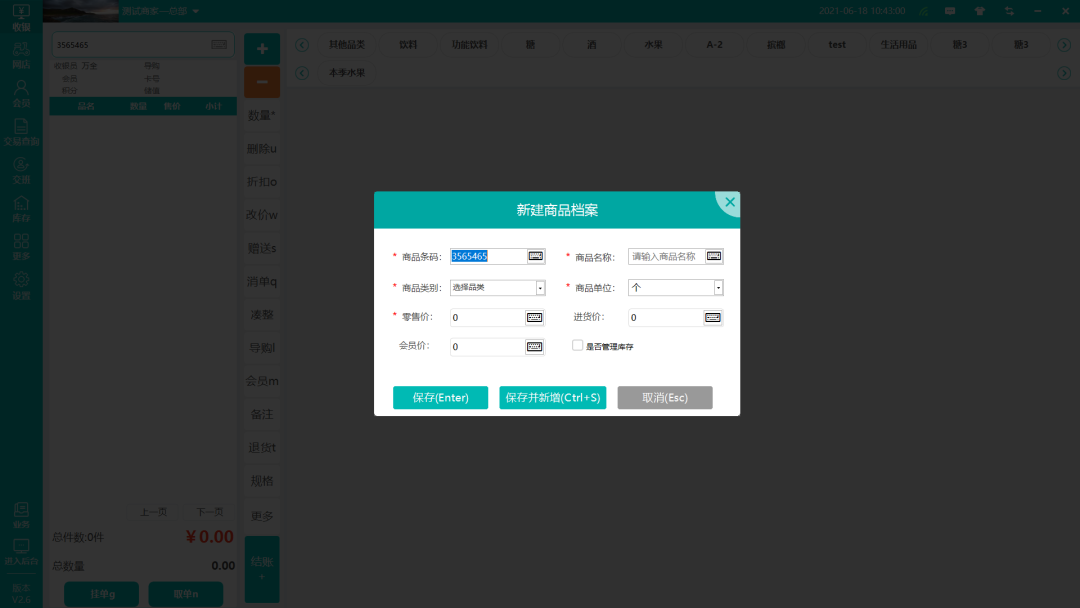Click the 零售价 input field
This screenshot has height=608, width=1080.
487,318
